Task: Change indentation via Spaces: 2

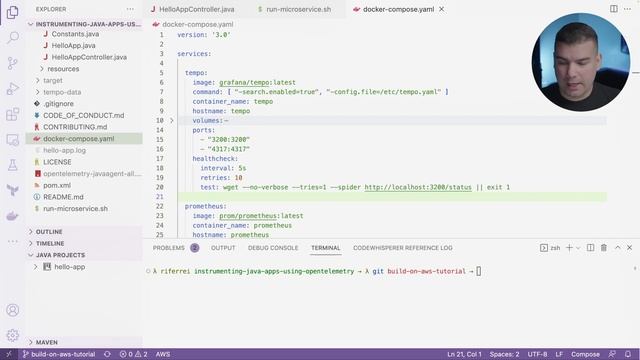Action: pyautogui.click(x=504, y=354)
